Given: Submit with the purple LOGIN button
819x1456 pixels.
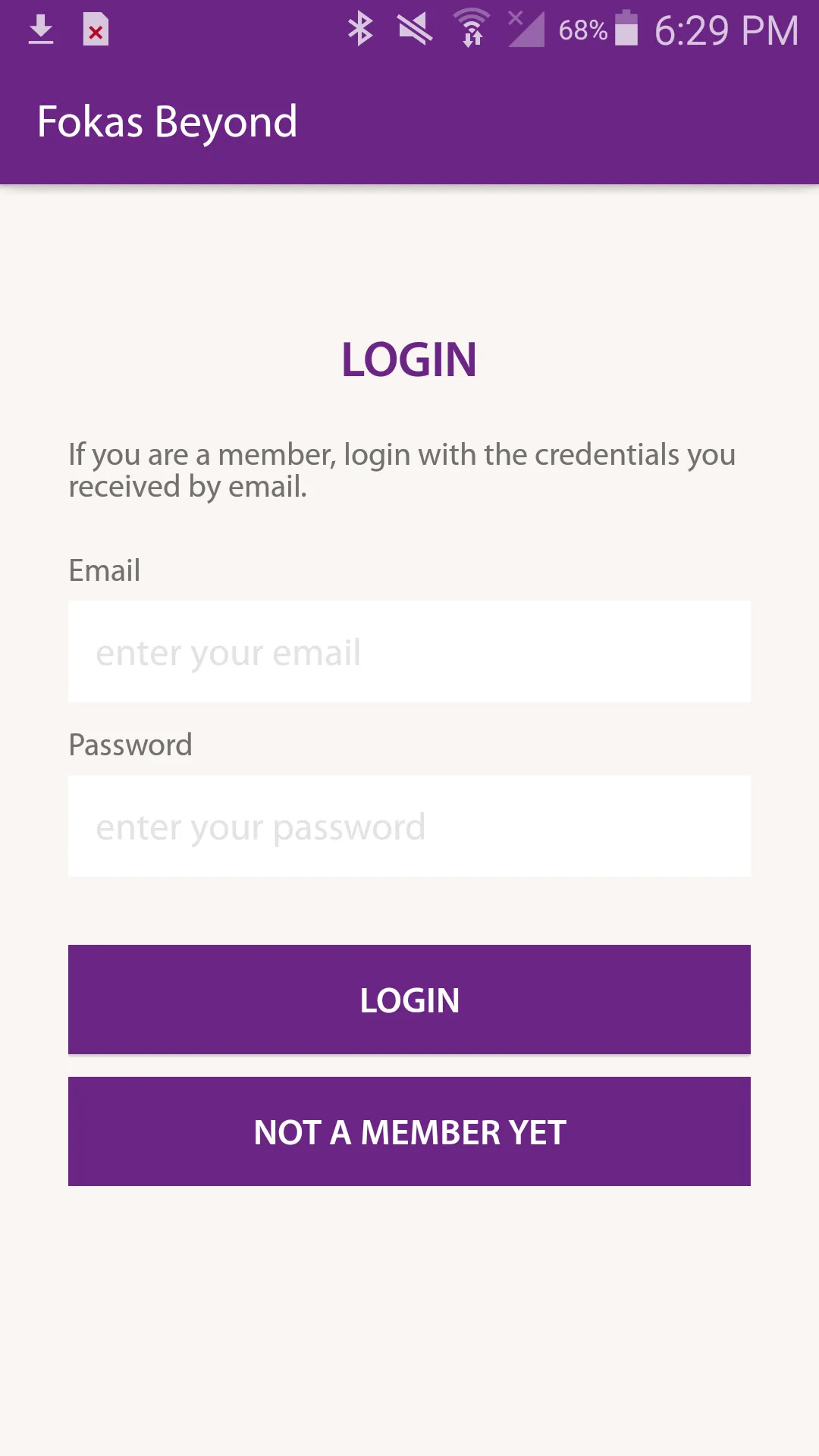Looking at the screenshot, I should pyautogui.click(x=409, y=999).
